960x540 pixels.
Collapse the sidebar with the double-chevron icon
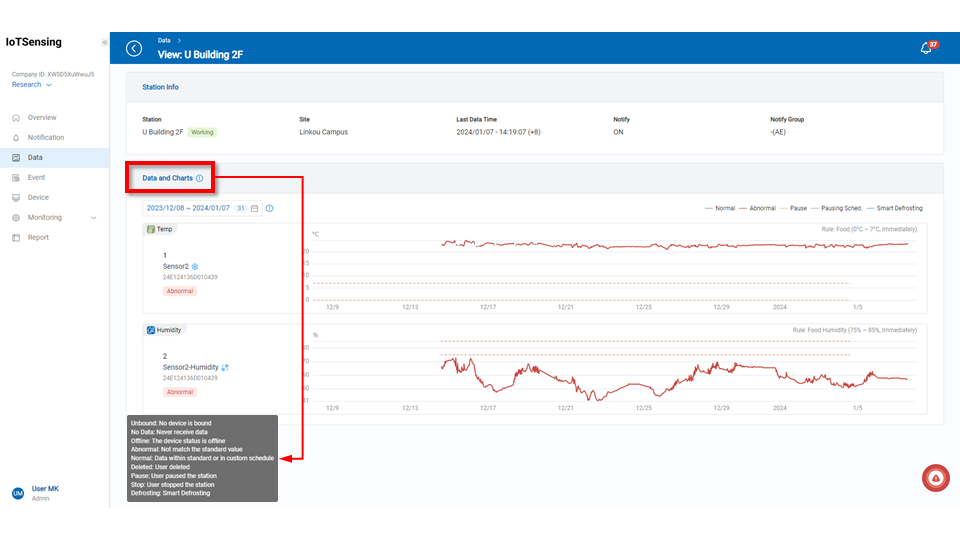point(104,42)
